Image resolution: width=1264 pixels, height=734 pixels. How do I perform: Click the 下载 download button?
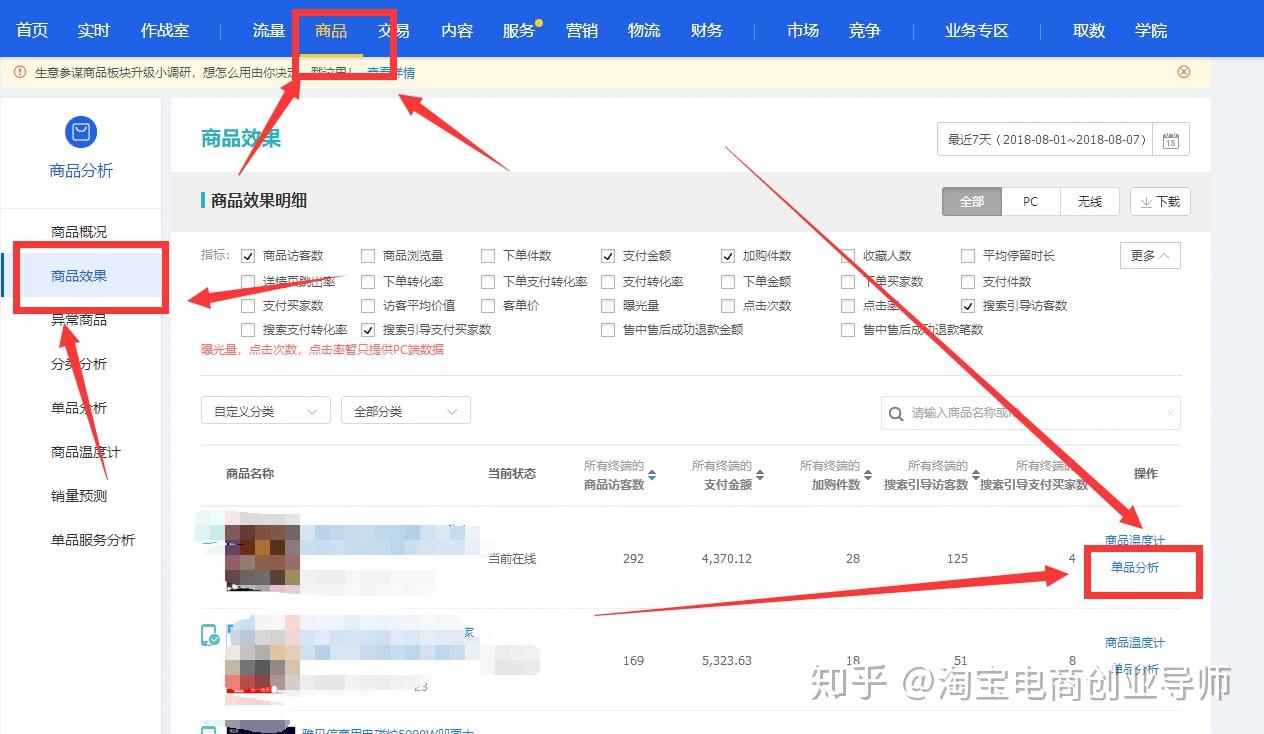point(1160,201)
